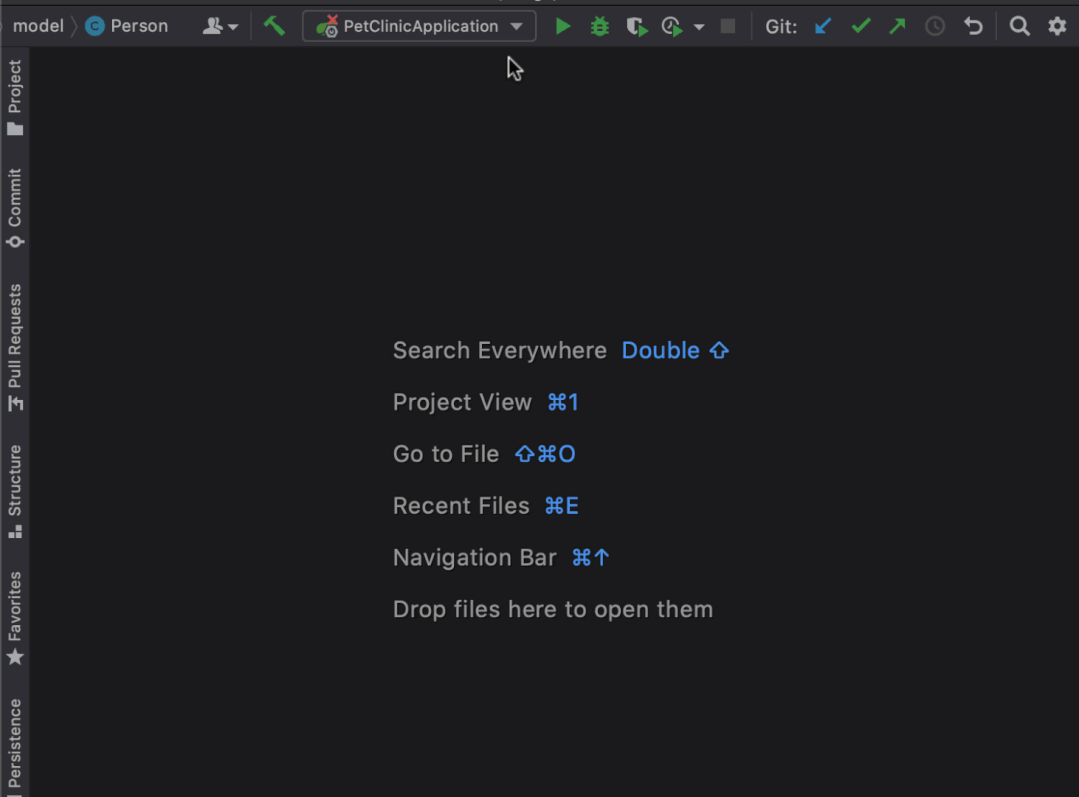Start the application in Debug mode

[x=598, y=26]
